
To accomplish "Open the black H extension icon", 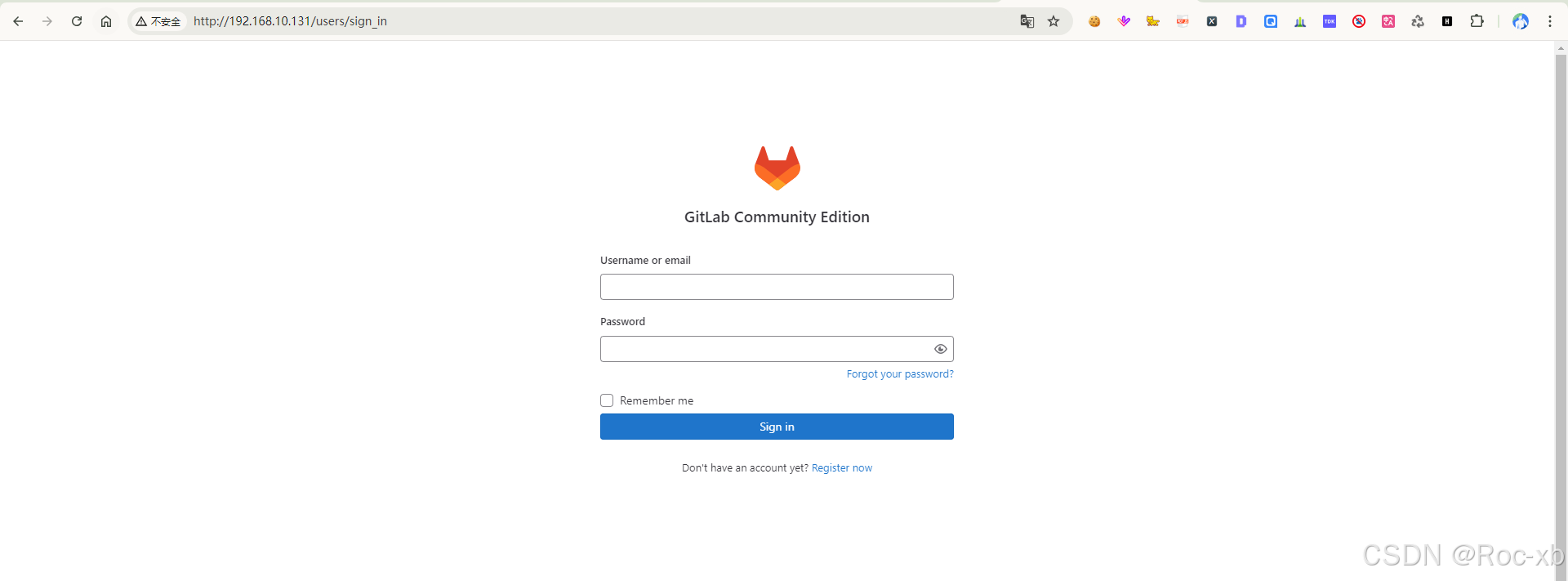I will tap(1447, 21).
